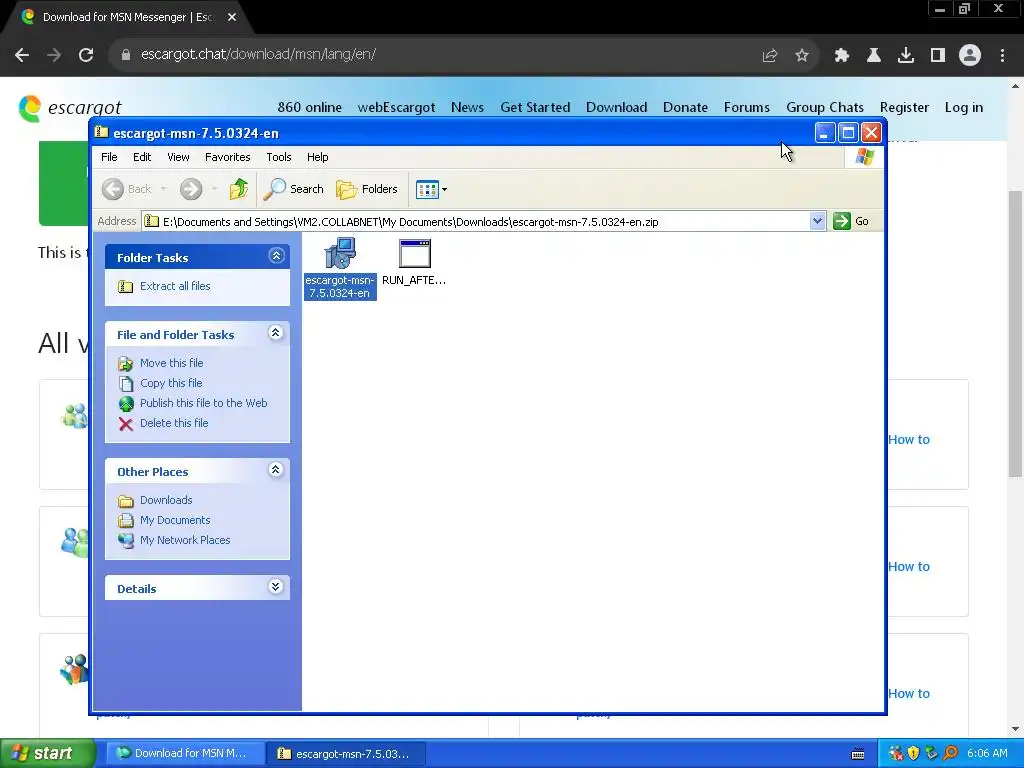Select the RUN_AFTE... file icon
The height and width of the screenshot is (768, 1024).
pos(415,253)
